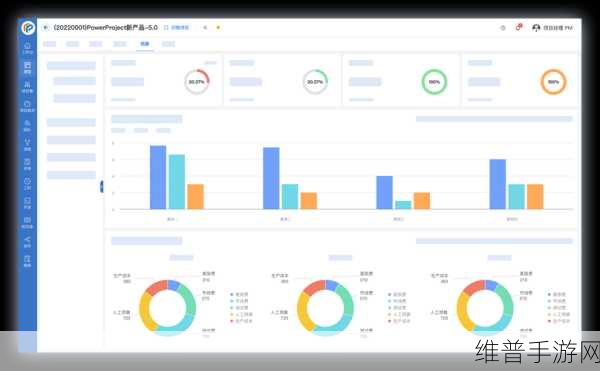This screenshot has height=371, width=600.
Task: Select the active underlined tab in the tab bar
Action: pos(145,44)
